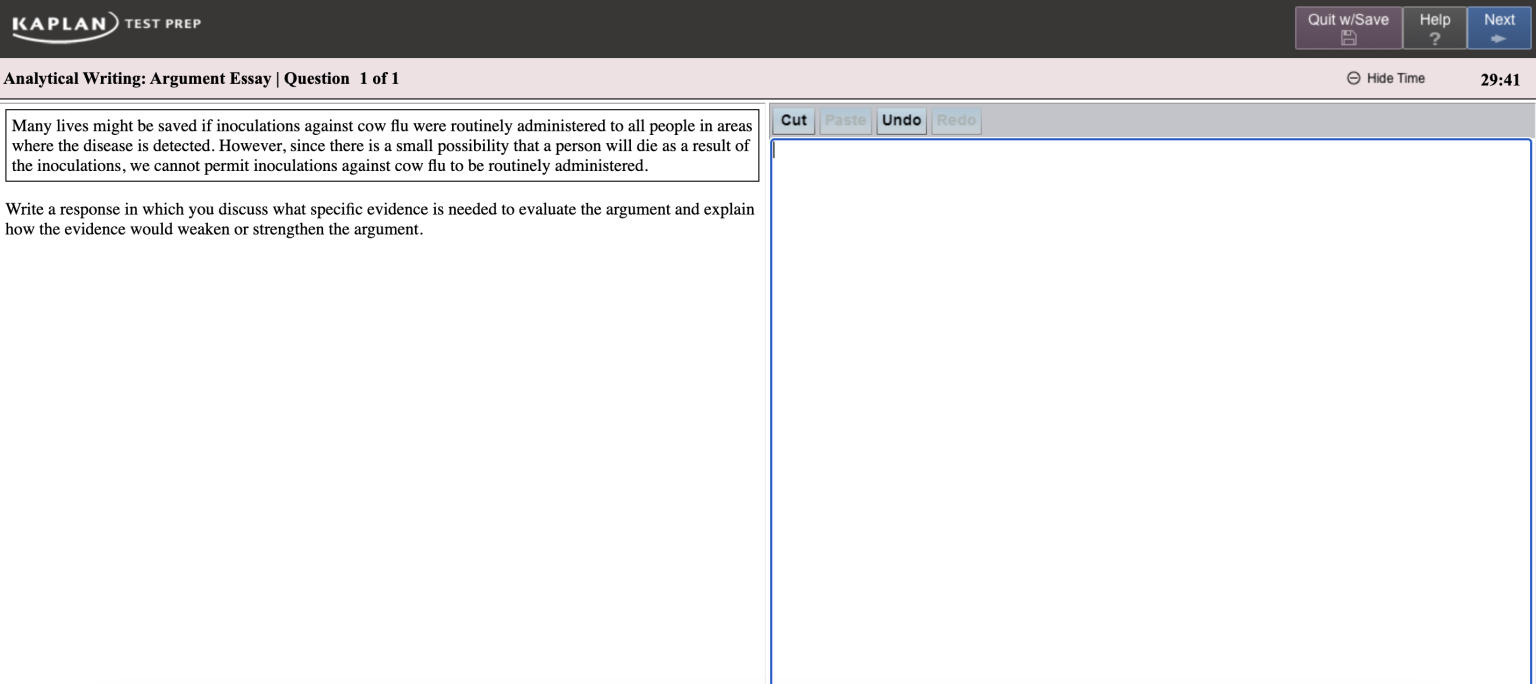Click the Analytical Writing: Argument Essay heading

pyautogui.click(x=137, y=78)
